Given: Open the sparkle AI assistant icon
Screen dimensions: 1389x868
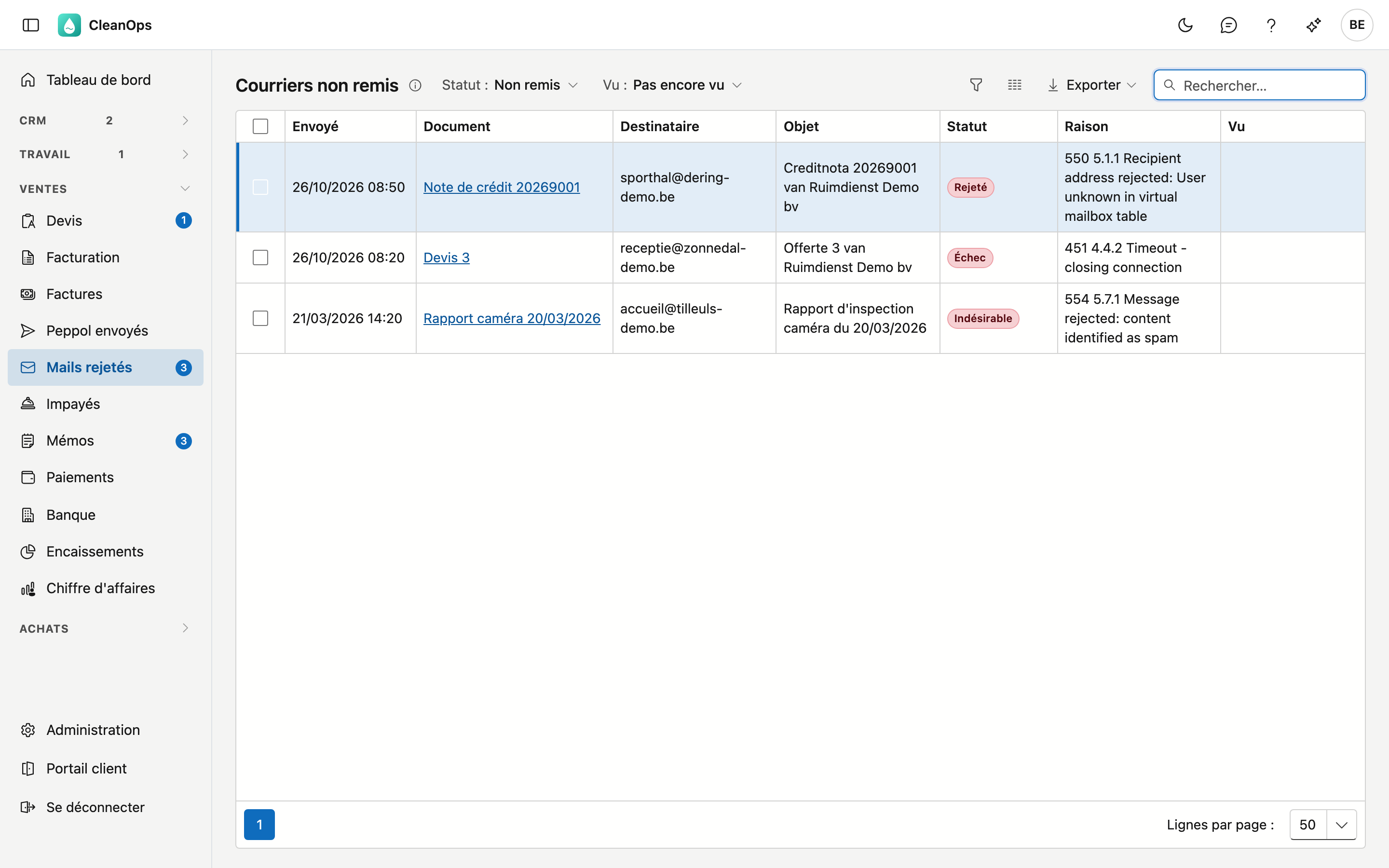Looking at the screenshot, I should 1314,25.
